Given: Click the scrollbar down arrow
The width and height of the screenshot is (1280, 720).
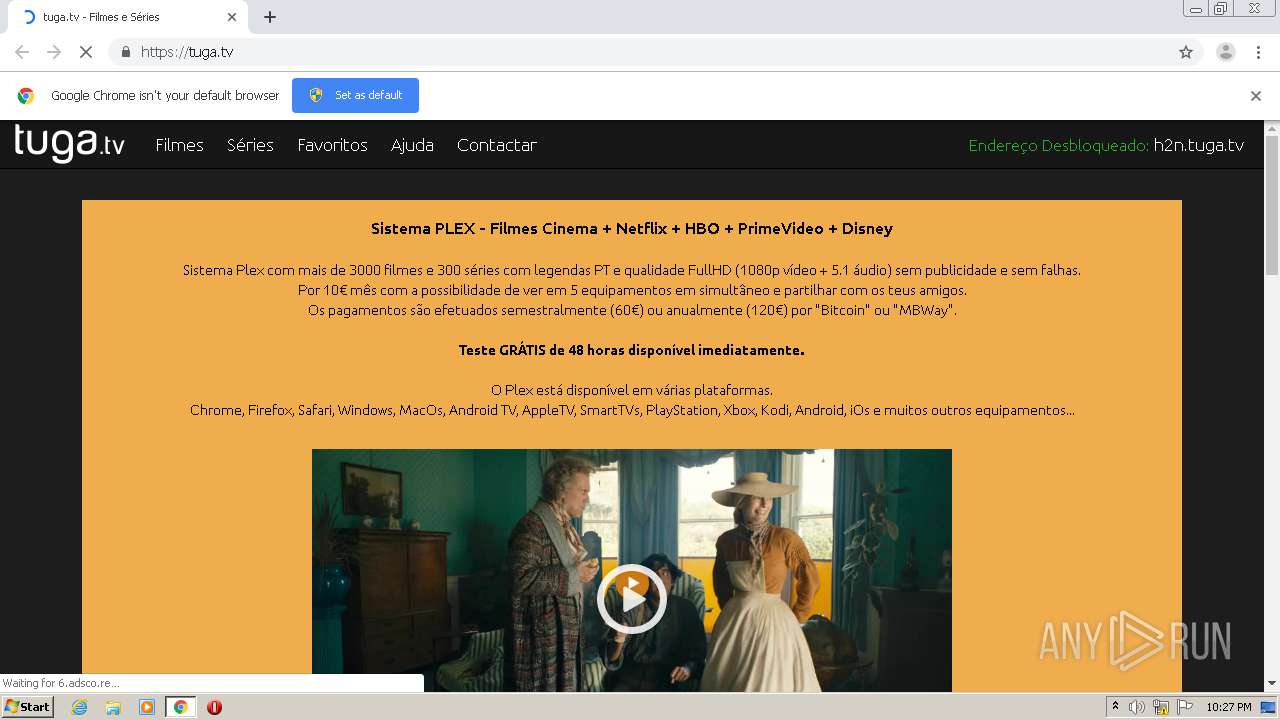Looking at the screenshot, I should point(1272,684).
